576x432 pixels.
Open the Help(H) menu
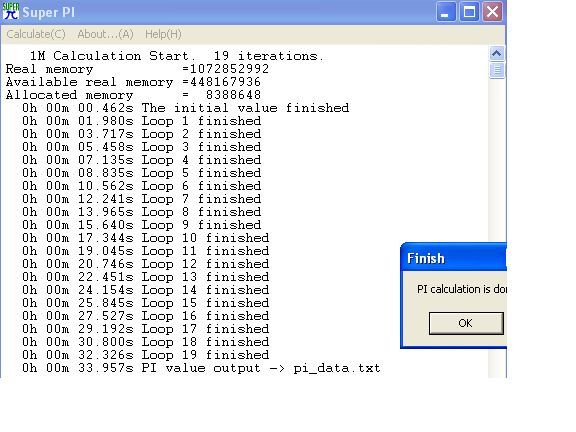point(163,34)
